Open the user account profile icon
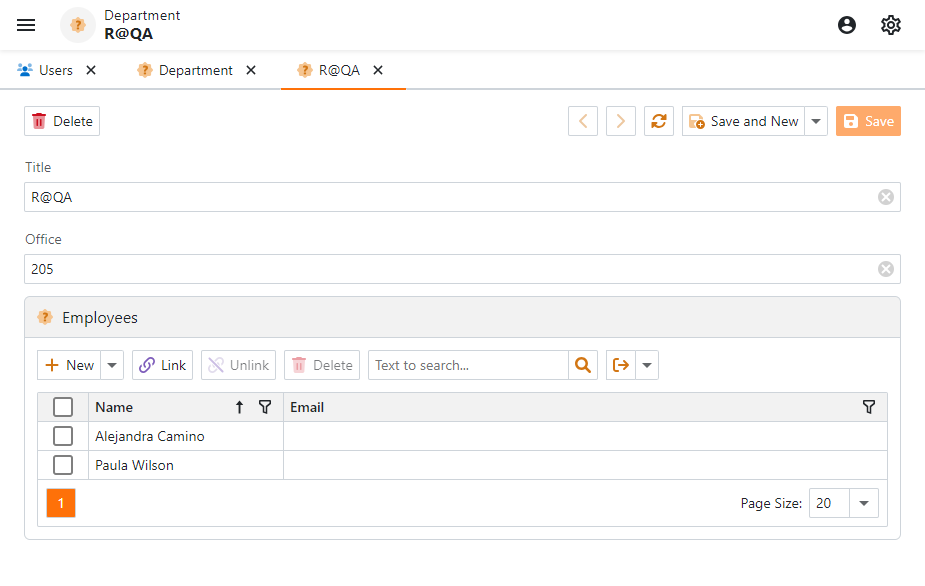This screenshot has height=586, width=925. [847, 25]
